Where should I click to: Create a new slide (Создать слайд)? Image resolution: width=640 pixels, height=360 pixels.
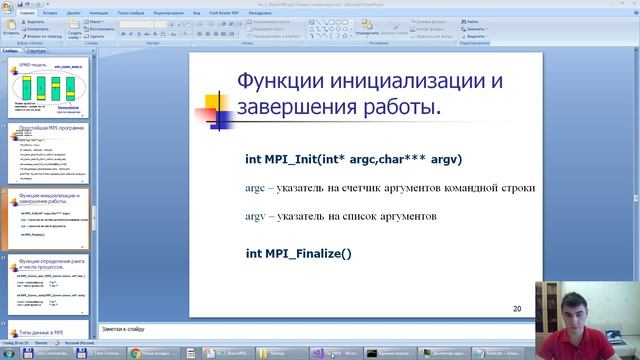[74, 29]
